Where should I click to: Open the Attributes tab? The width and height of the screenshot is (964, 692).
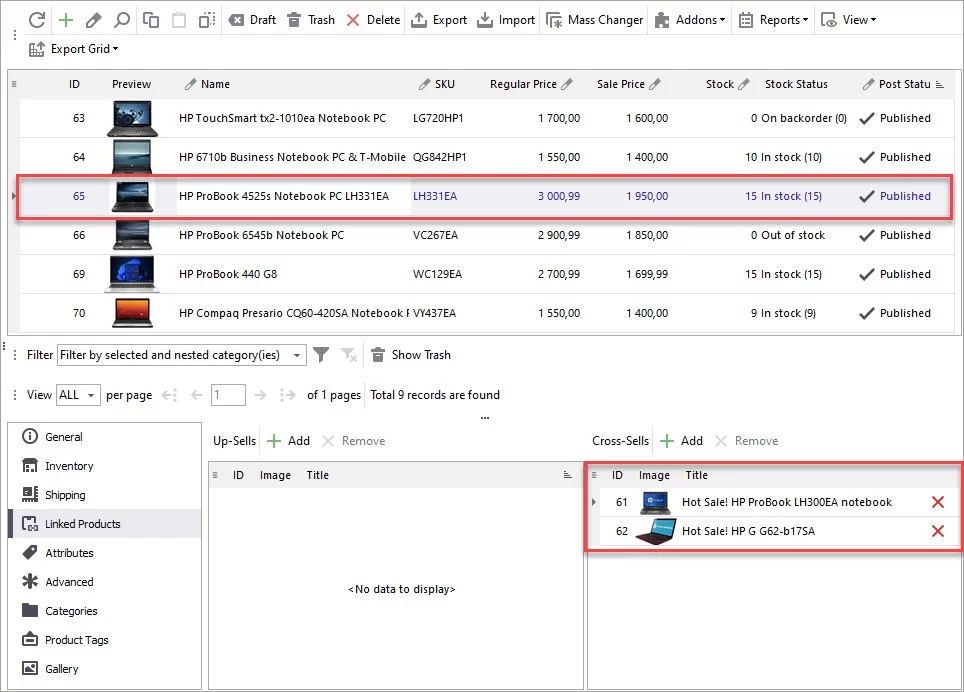tap(69, 553)
